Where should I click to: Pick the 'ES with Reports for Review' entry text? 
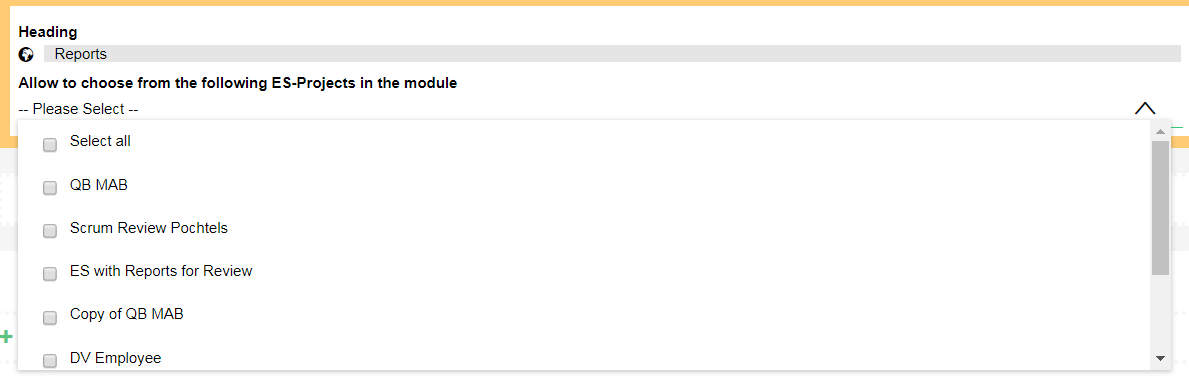tap(161, 271)
